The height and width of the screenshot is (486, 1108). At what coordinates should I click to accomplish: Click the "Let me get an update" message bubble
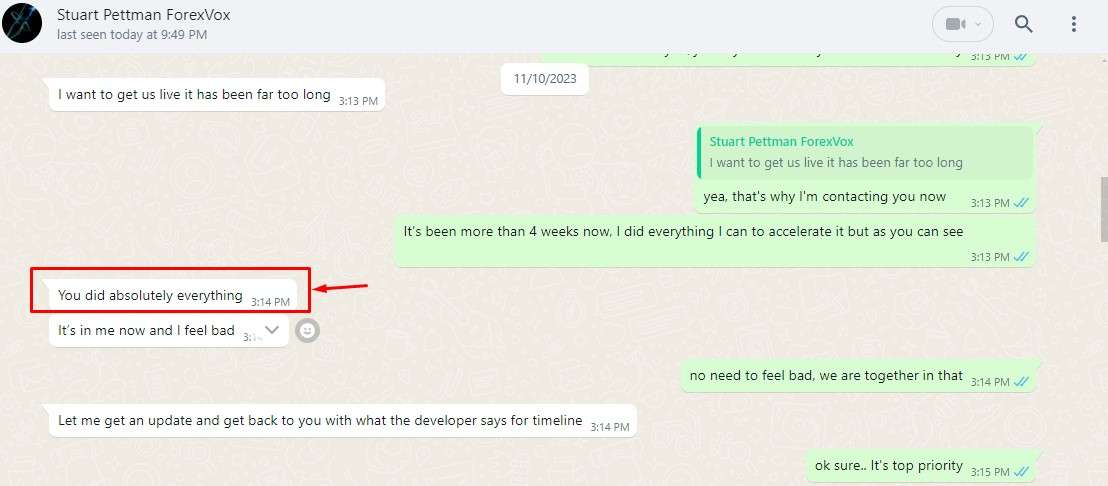343,421
